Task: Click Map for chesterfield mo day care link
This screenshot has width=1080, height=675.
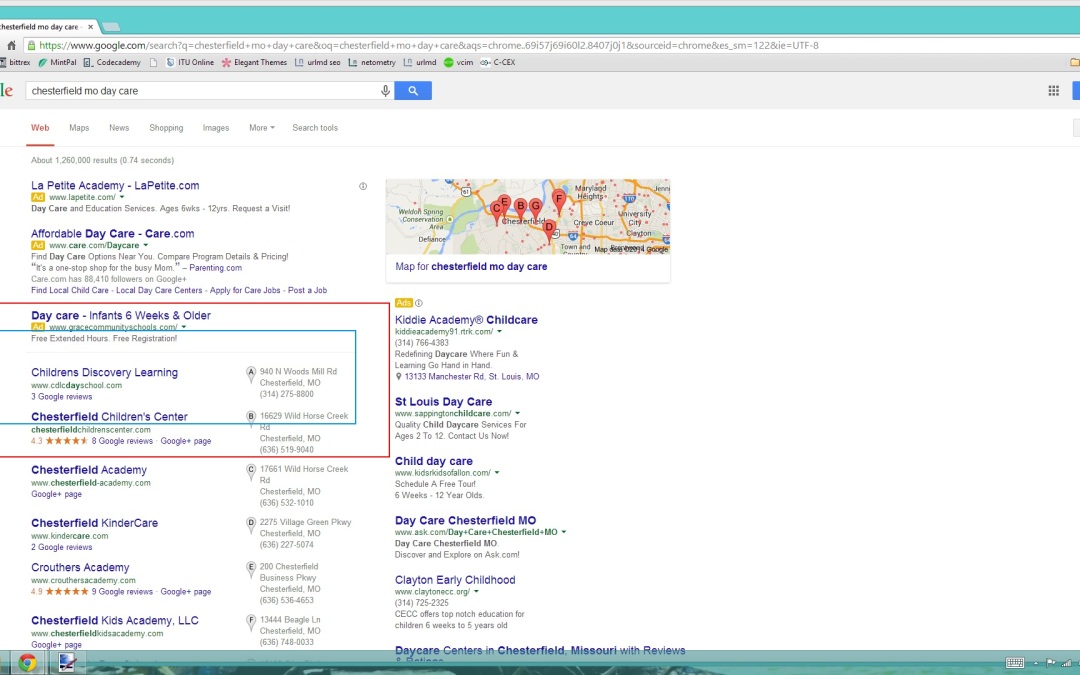Action: pyautogui.click(x=471, y=267)
